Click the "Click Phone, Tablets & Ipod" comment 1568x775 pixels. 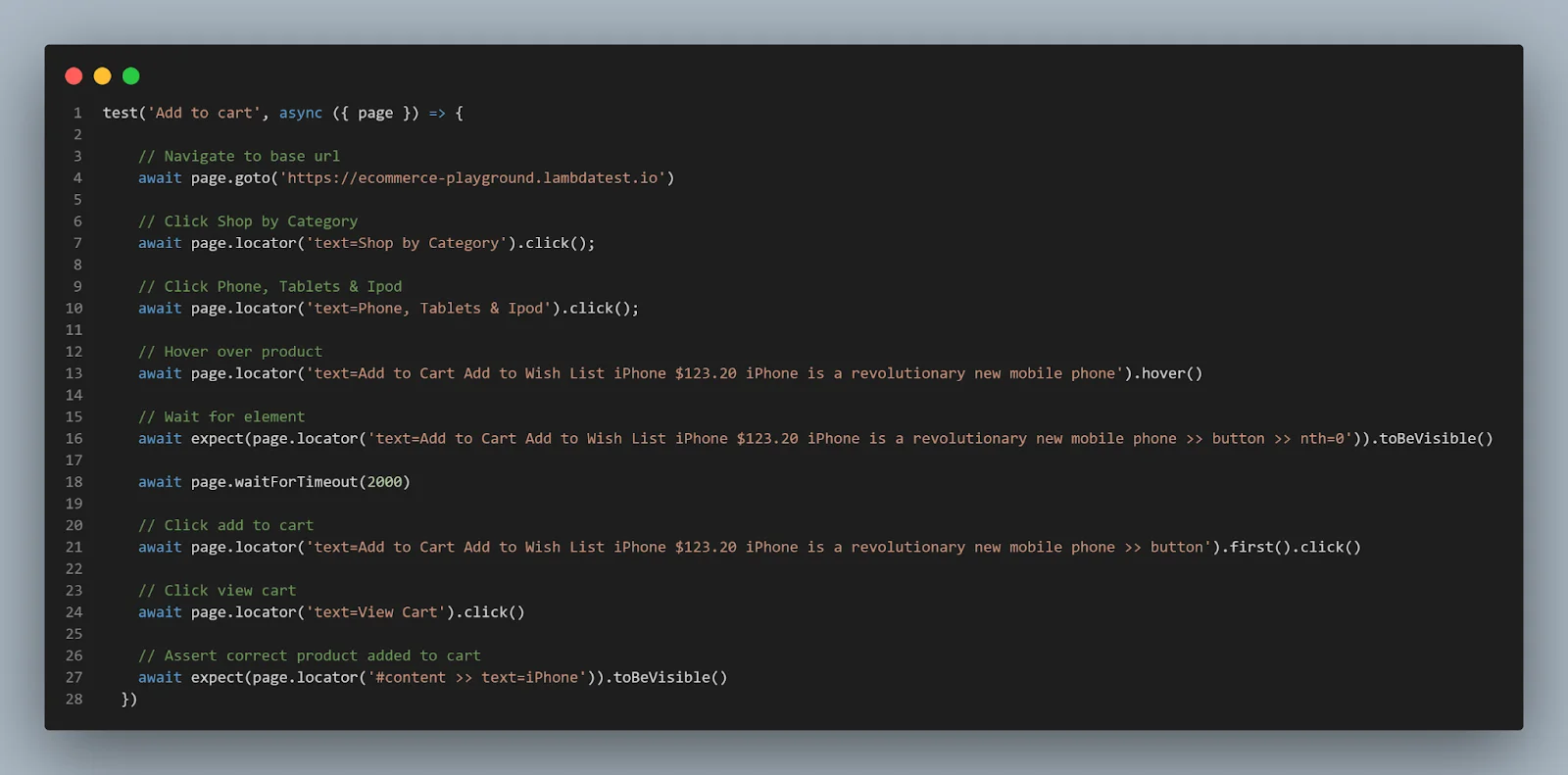pyautogui.click(x=269, y=286)
